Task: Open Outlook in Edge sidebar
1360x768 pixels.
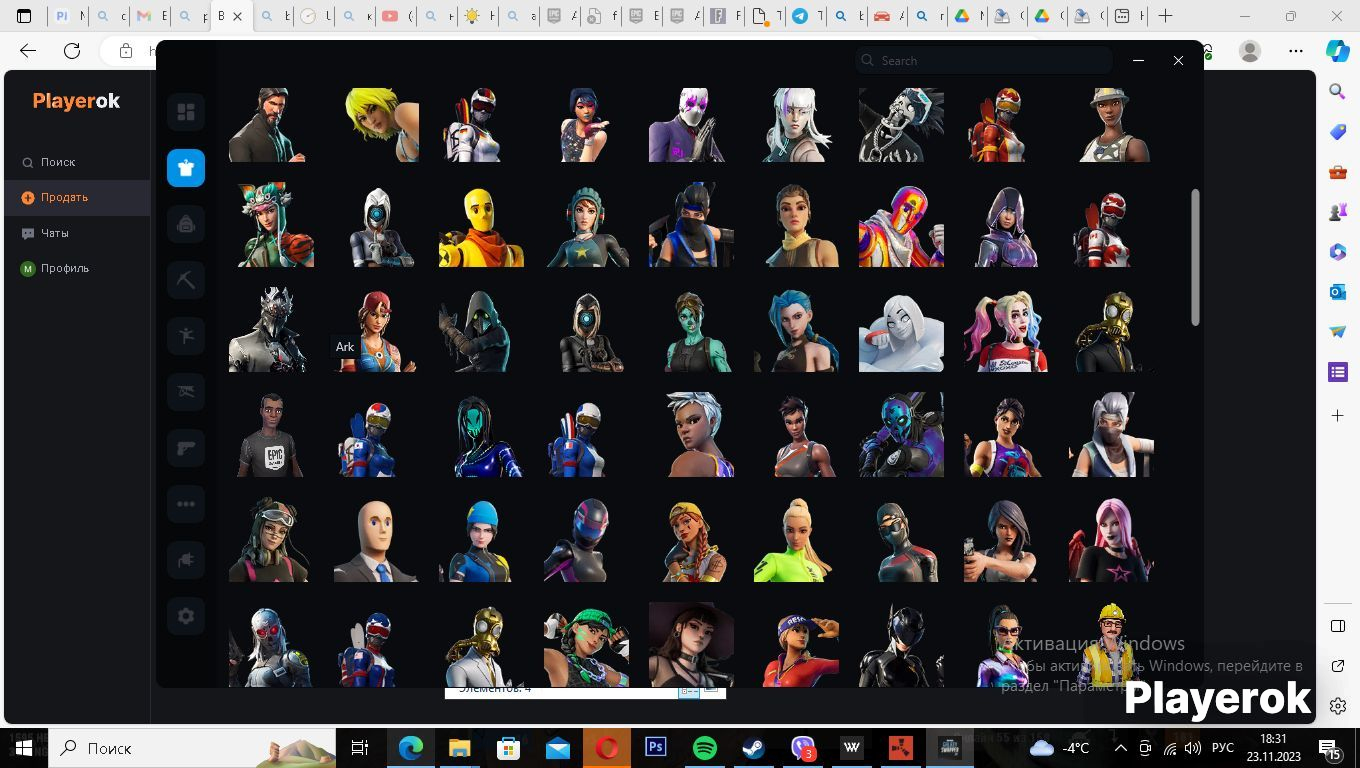Action: 1338,292
